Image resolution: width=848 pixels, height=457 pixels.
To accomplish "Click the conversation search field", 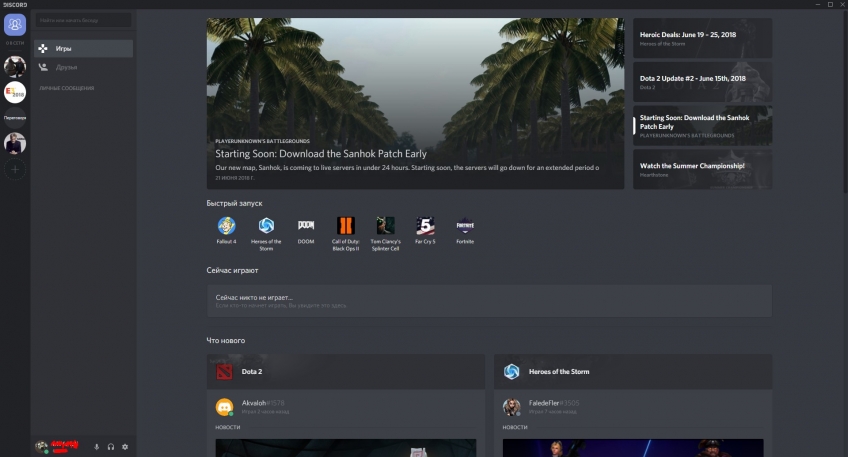I will [x=83, y=20].
